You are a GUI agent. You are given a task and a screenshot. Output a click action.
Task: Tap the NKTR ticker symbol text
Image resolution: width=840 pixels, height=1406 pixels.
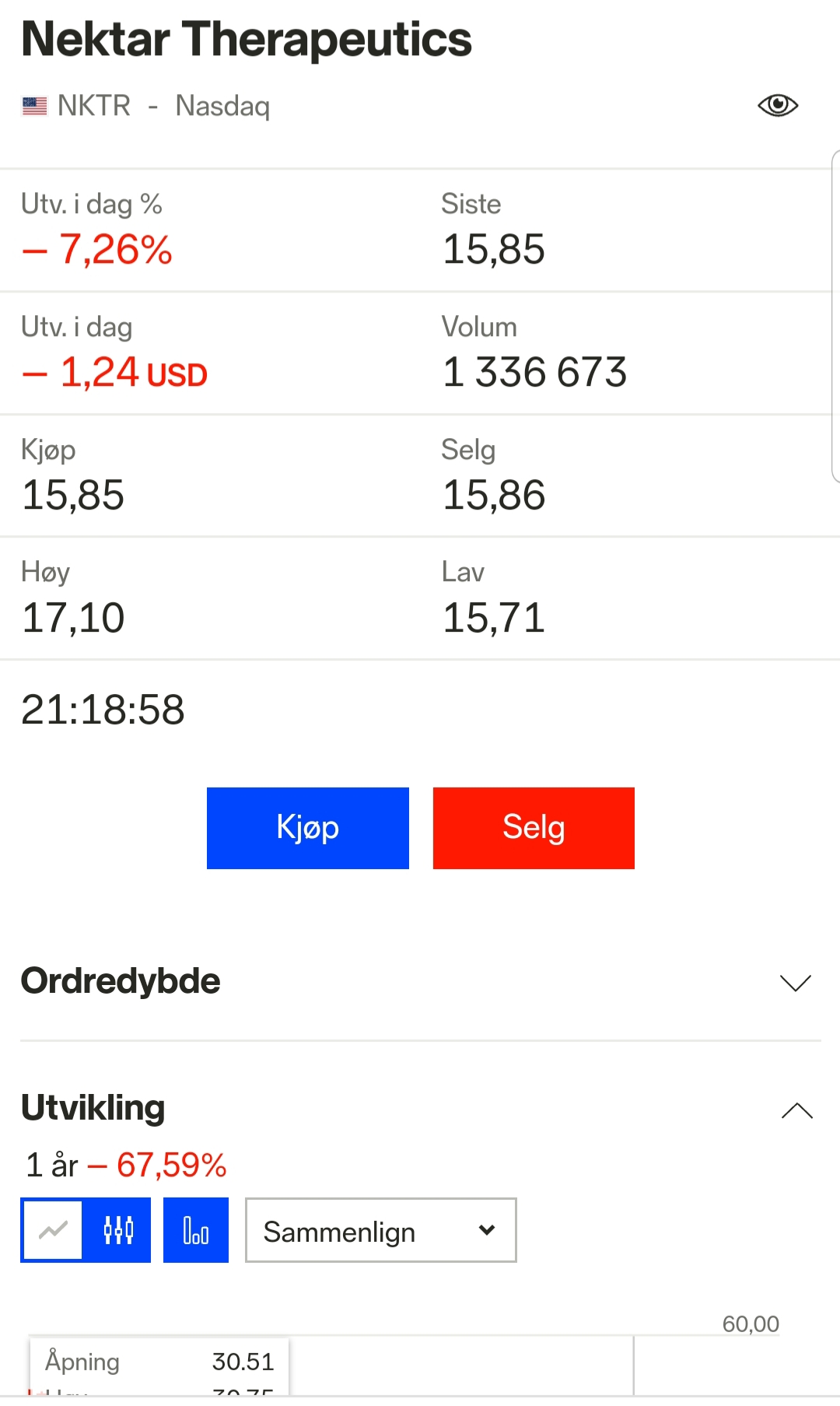click(x=94, y=106)
